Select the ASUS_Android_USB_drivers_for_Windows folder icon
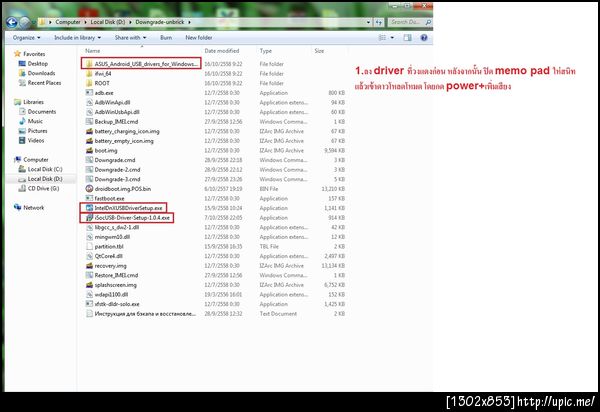600x412 pixels. click(x=89, y=64)
